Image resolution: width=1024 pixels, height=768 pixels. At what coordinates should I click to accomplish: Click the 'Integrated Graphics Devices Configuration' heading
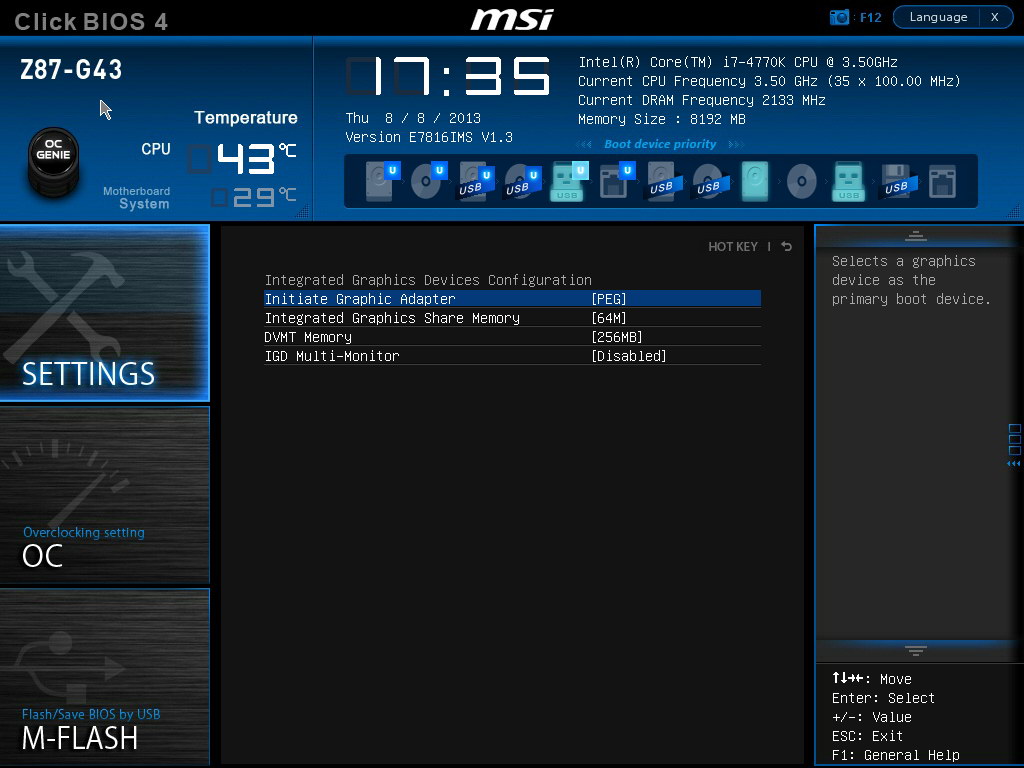coord(428,280)
